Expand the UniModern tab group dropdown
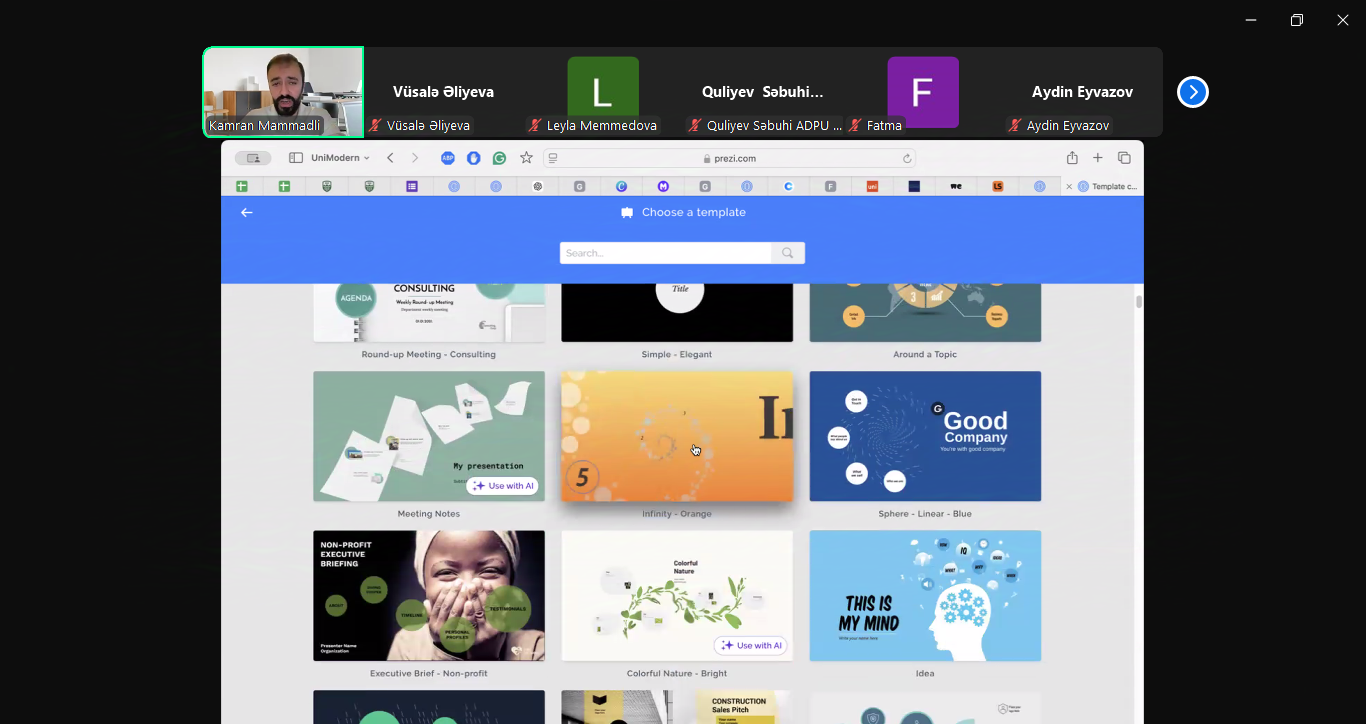1366x724 pixels. click(x=340, y=158)
